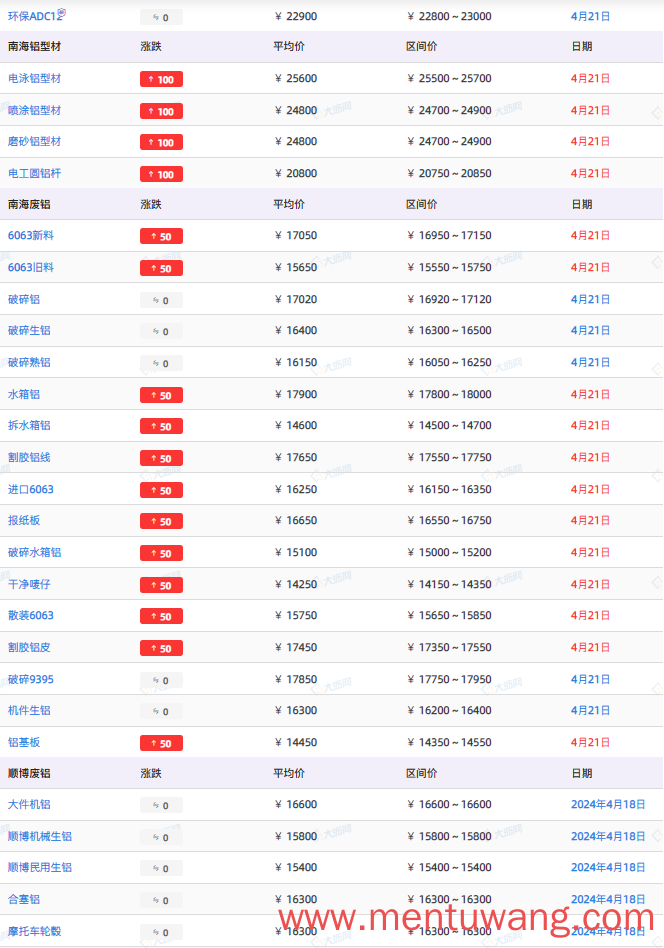Open the 割胶铝皮 link
664x948 pixels.
pos(29,648)
